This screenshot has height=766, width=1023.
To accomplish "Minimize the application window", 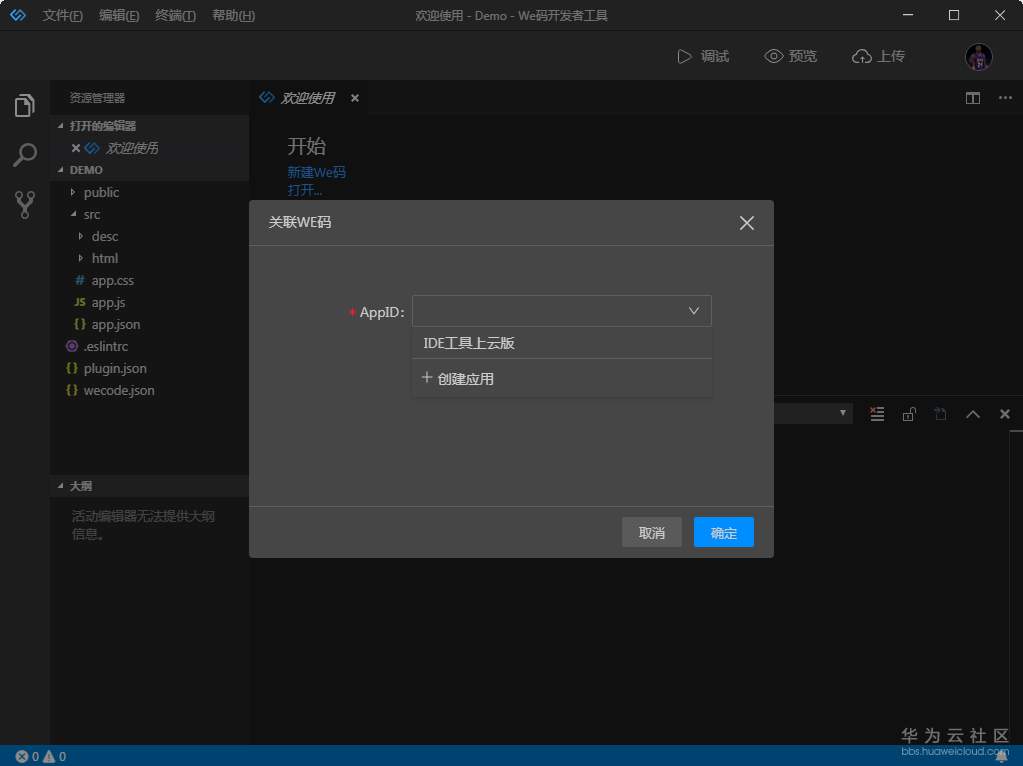I will tap(908, 14).
